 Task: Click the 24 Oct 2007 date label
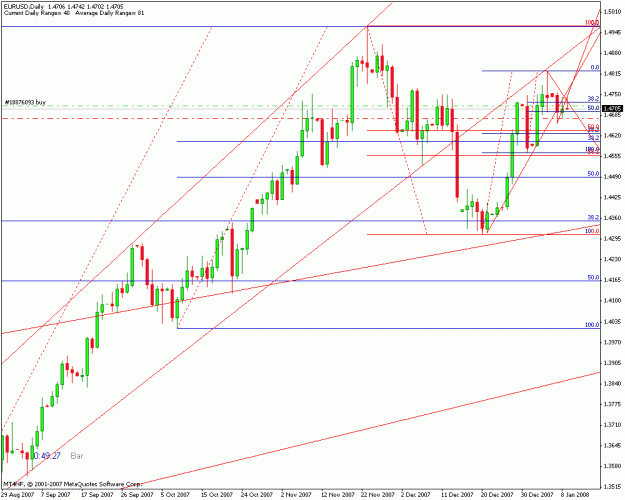tap(257, 495)
